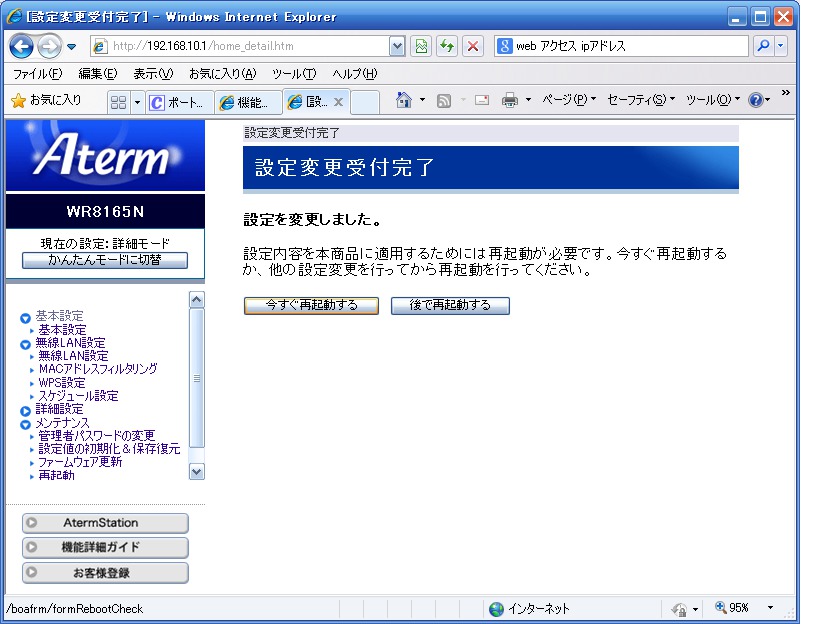Click the インターネット zone globe icon

[x=496, y=609]
